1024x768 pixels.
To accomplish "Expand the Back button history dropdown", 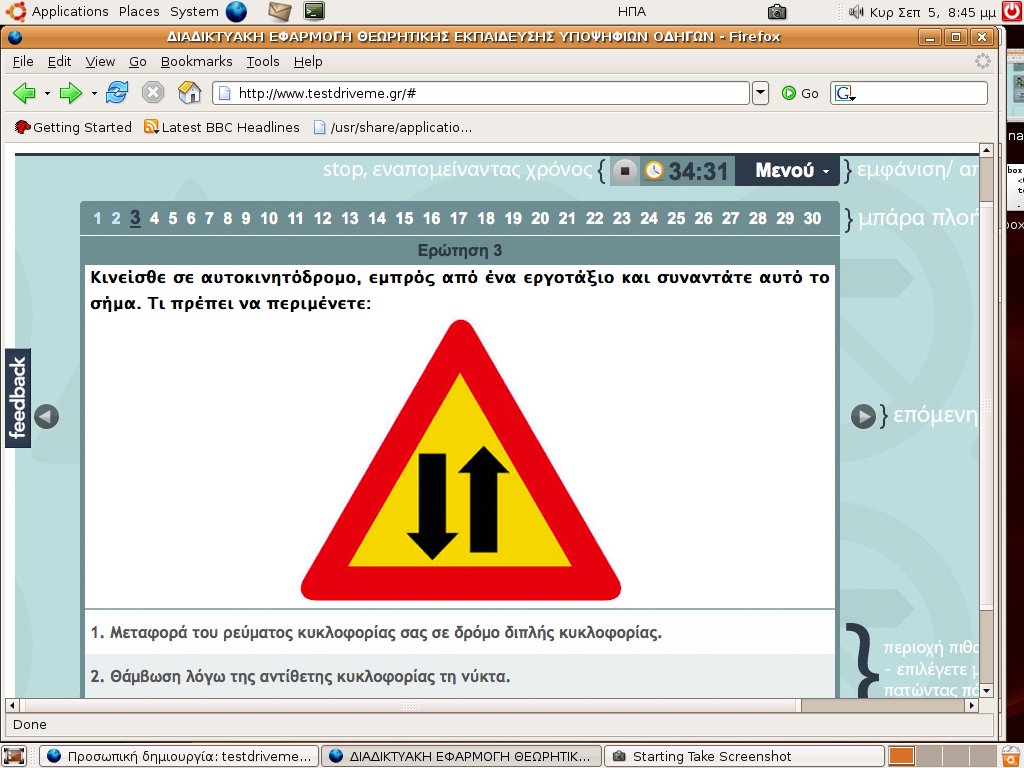I will click(x=47, y=93).
